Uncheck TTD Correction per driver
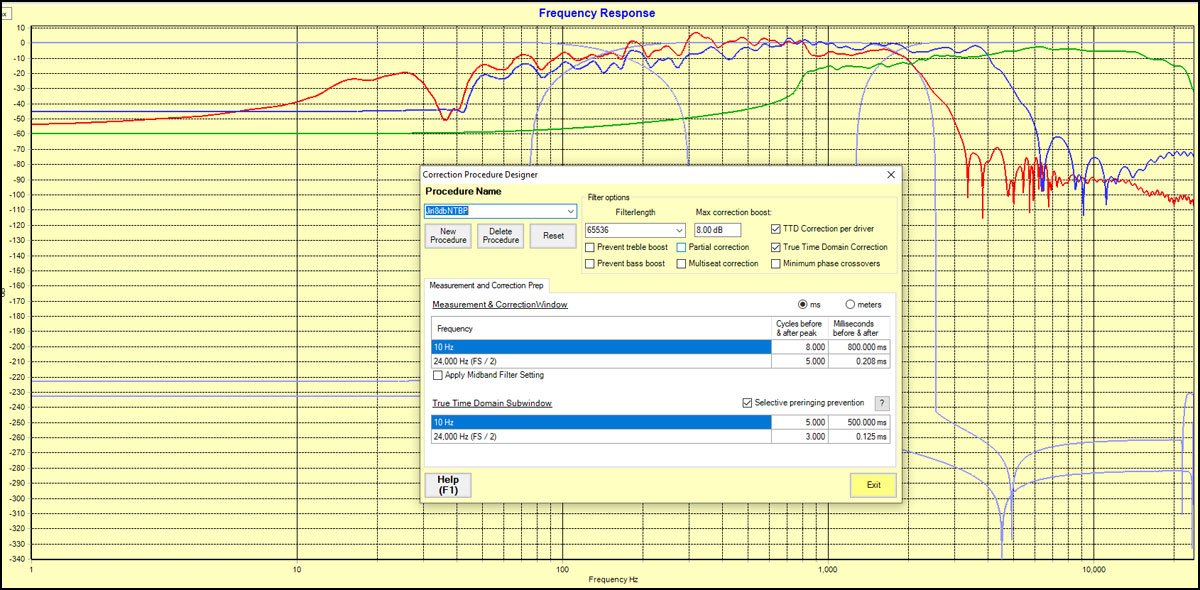Viewport: 1200px width, 590px height. (776, 229)
